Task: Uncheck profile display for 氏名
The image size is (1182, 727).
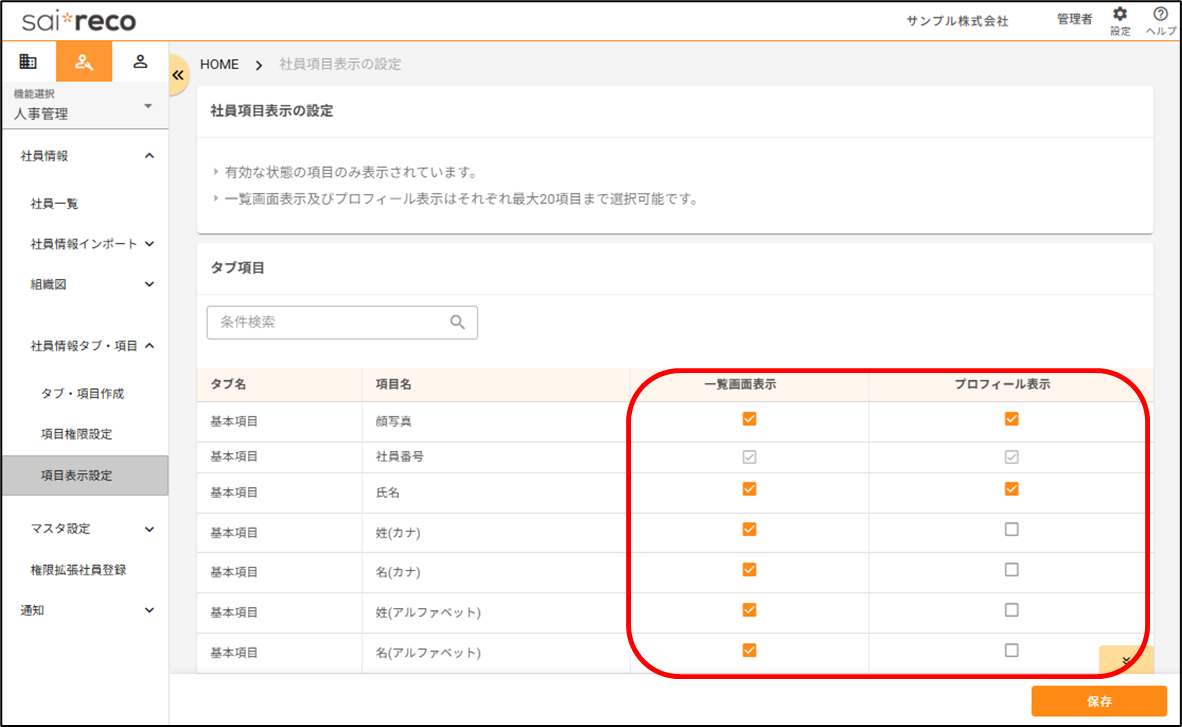Action: coord(1011,489)
